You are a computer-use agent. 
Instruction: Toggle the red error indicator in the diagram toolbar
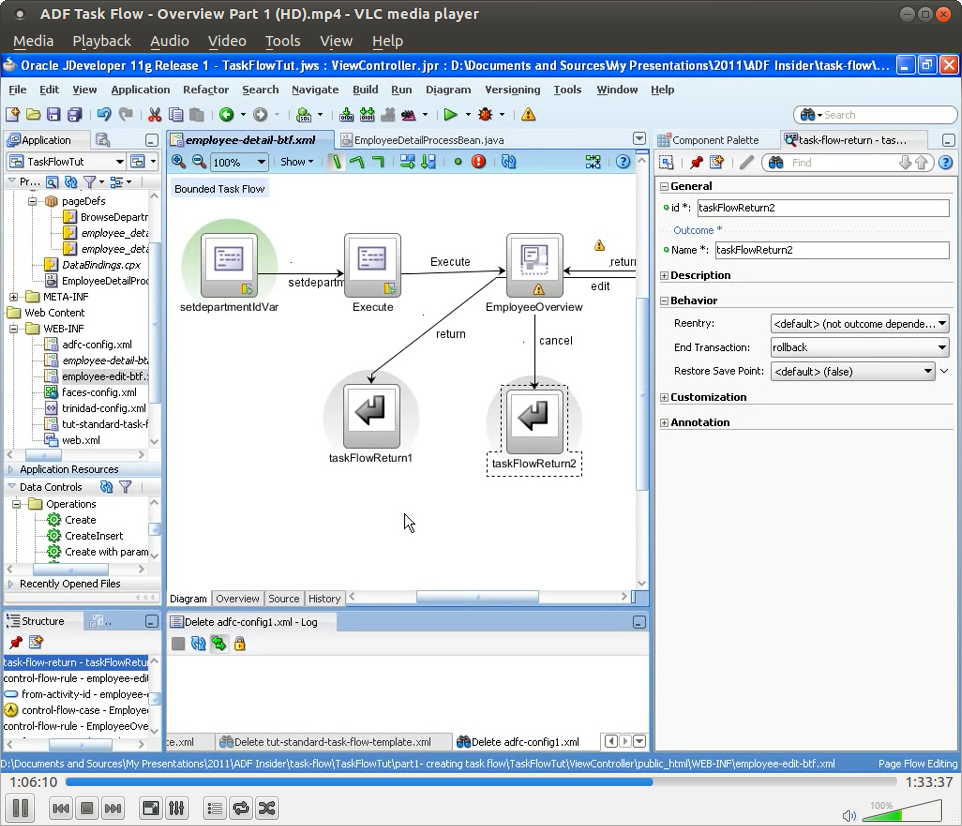(x=477, y=161)
